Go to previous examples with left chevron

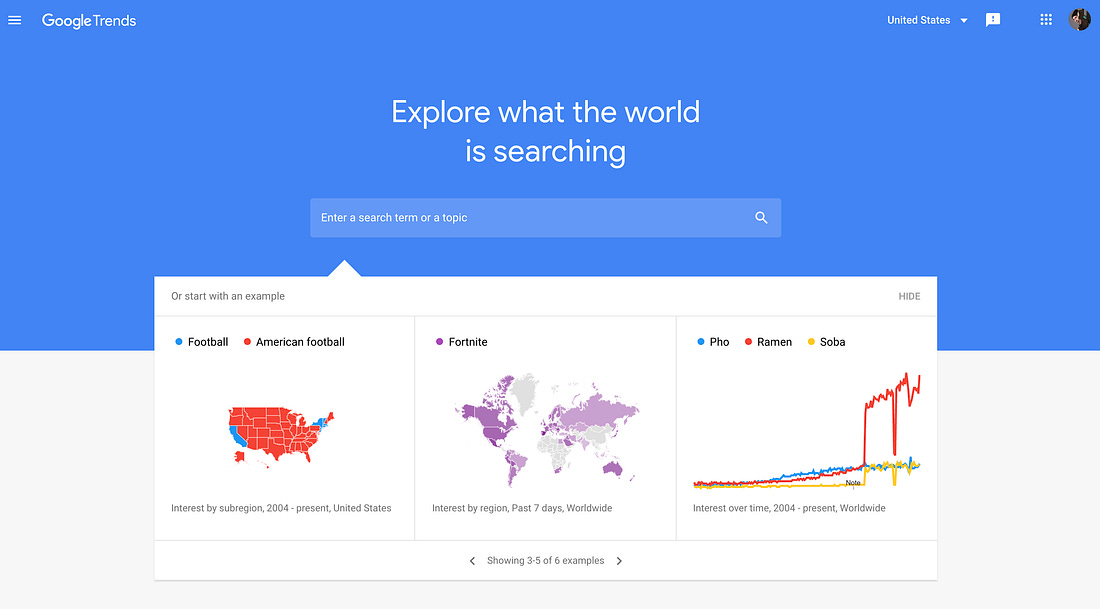(x=472, y=561)
